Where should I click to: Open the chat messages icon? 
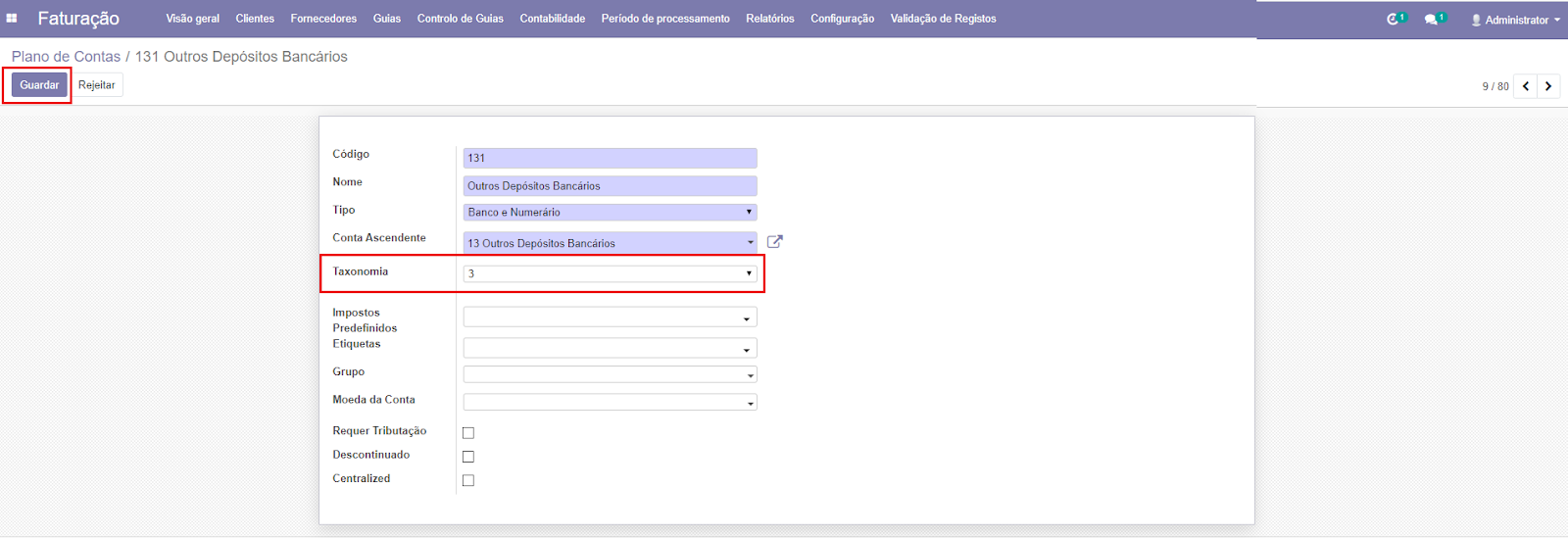click(1433, 19)
